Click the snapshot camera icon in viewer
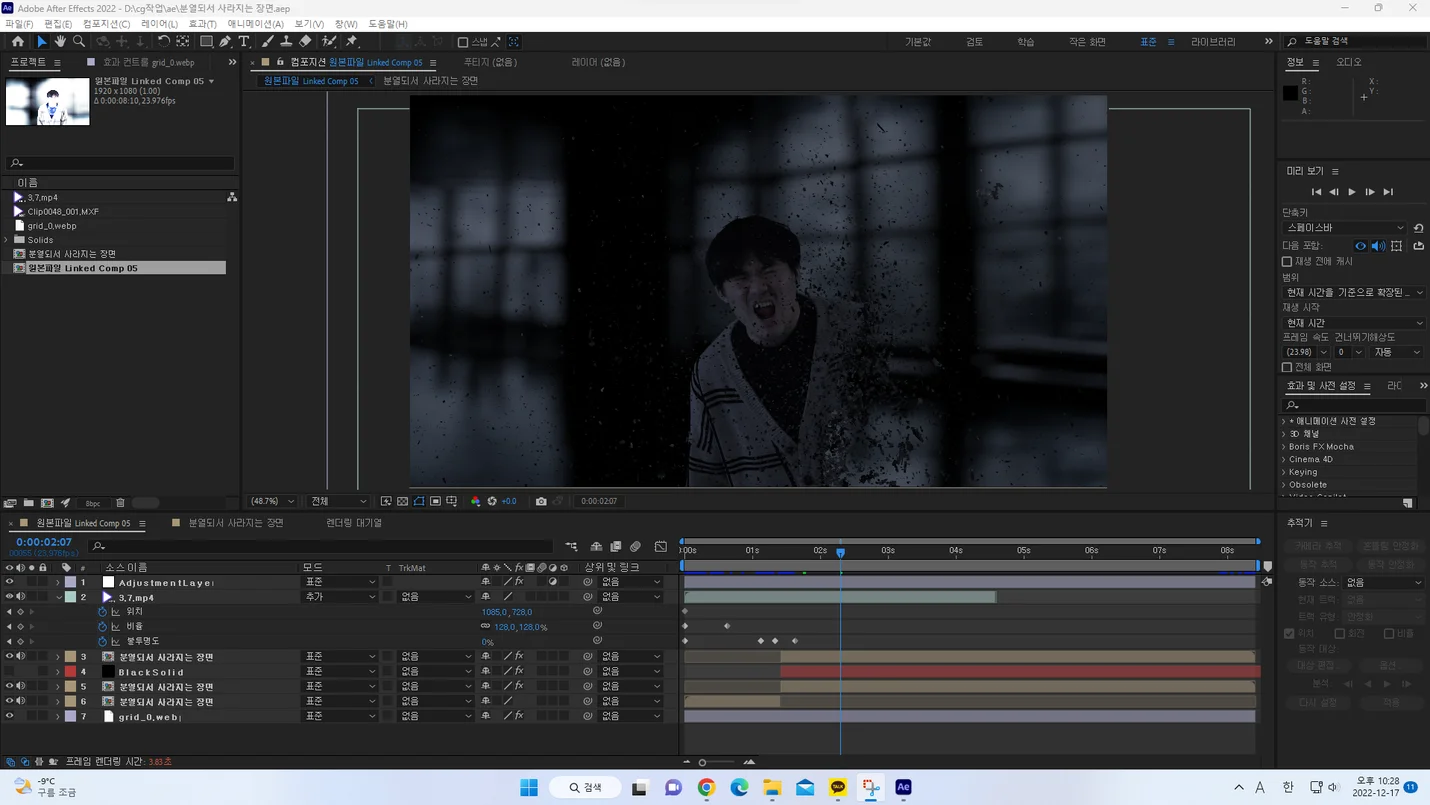This screenshot has height=805, width=1430. pos(541,501)
